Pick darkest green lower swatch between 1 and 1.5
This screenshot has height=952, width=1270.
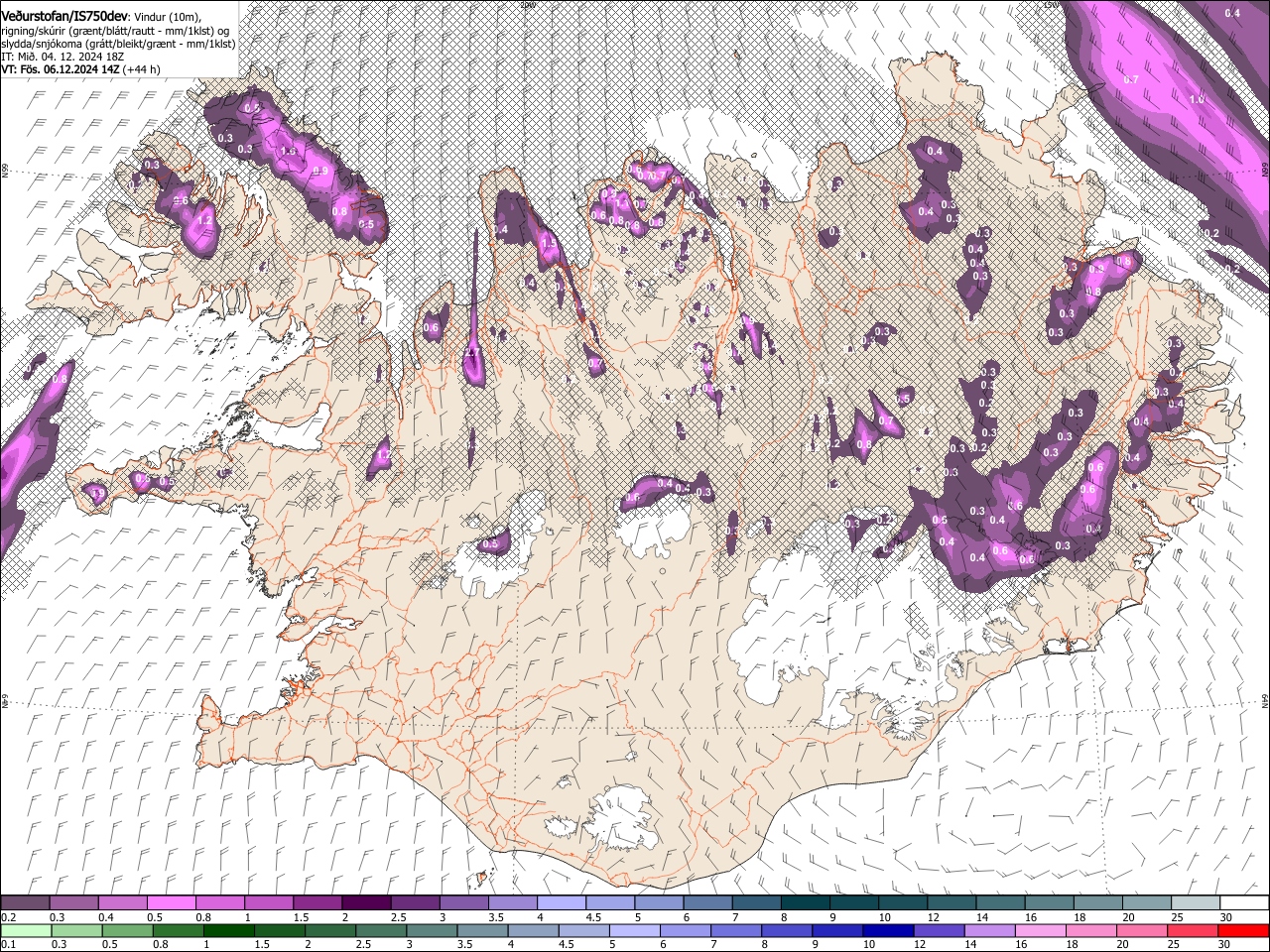(x=228, y=931)
